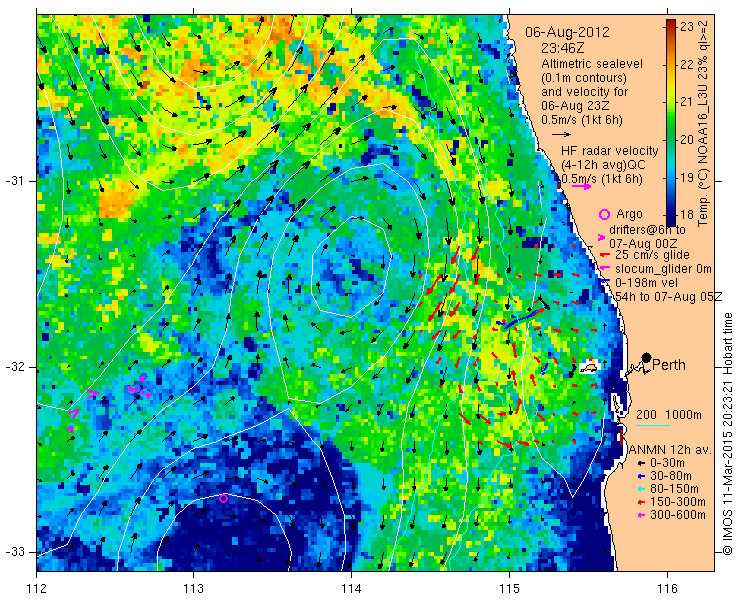Click the IMOS copyright timestamp text
Viewport: 740px width, 600px height.
tap(727, 434)
